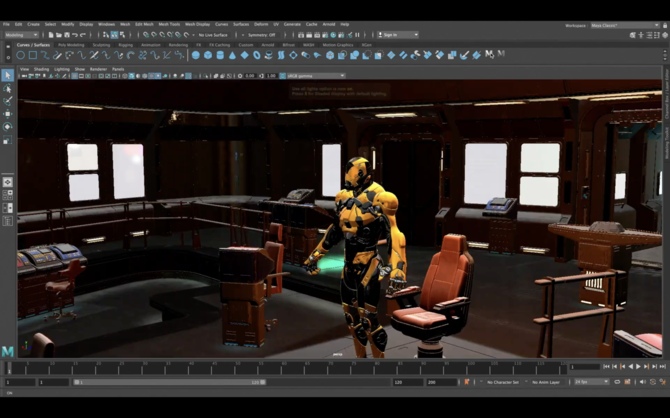Click the No Live Surface field
This screenshot has height=418, width=670.
(x=213, y=35)
